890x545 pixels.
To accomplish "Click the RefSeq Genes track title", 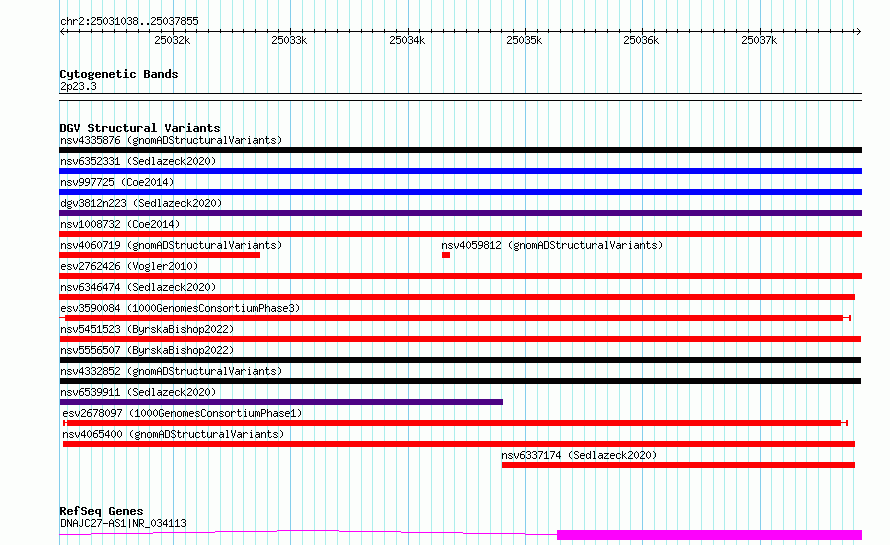I will pos(101,511).
